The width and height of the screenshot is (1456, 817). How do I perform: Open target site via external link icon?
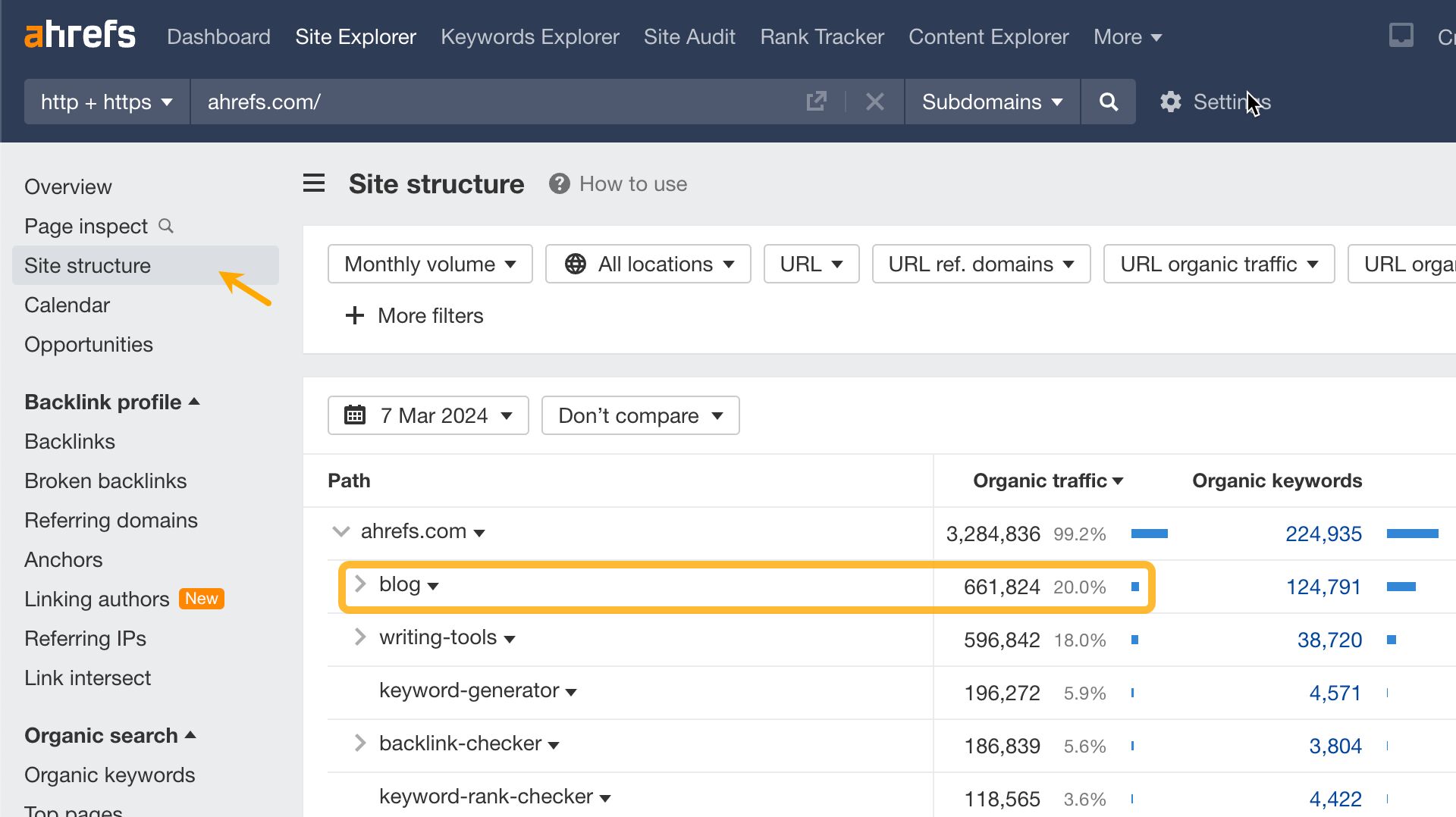[816, 102]
